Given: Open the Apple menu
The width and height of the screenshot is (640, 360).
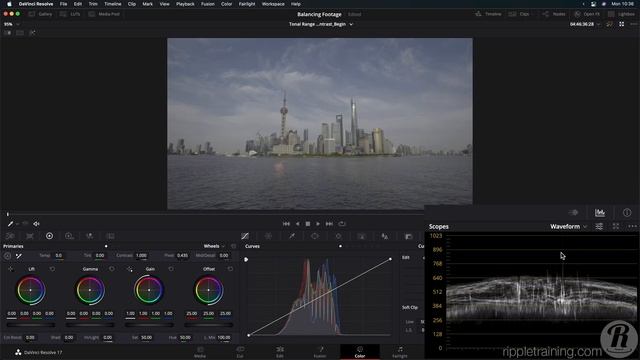Looking at the screenshot, I should (9, 4).
